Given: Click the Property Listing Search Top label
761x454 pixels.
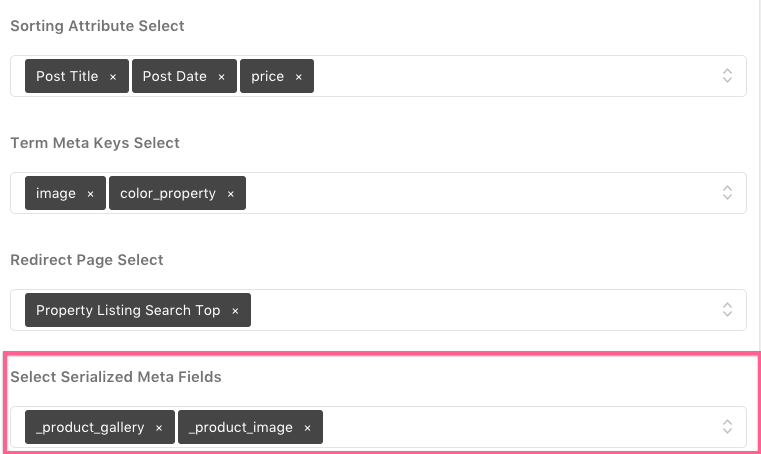Looking at the screenshot, I should click(128, 311).
